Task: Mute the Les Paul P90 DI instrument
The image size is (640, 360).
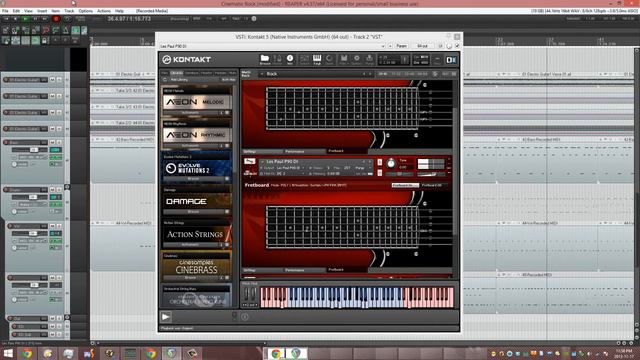Action: point(379,173)
